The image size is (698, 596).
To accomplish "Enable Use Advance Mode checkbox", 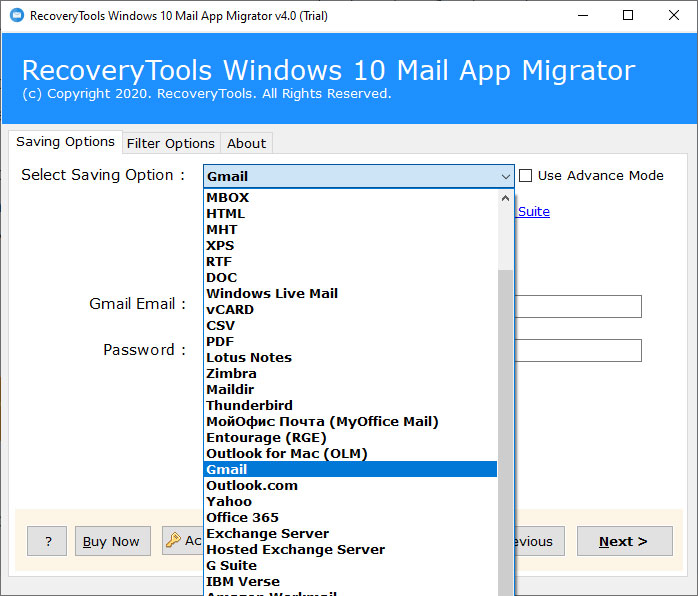I will coord(525,175).
